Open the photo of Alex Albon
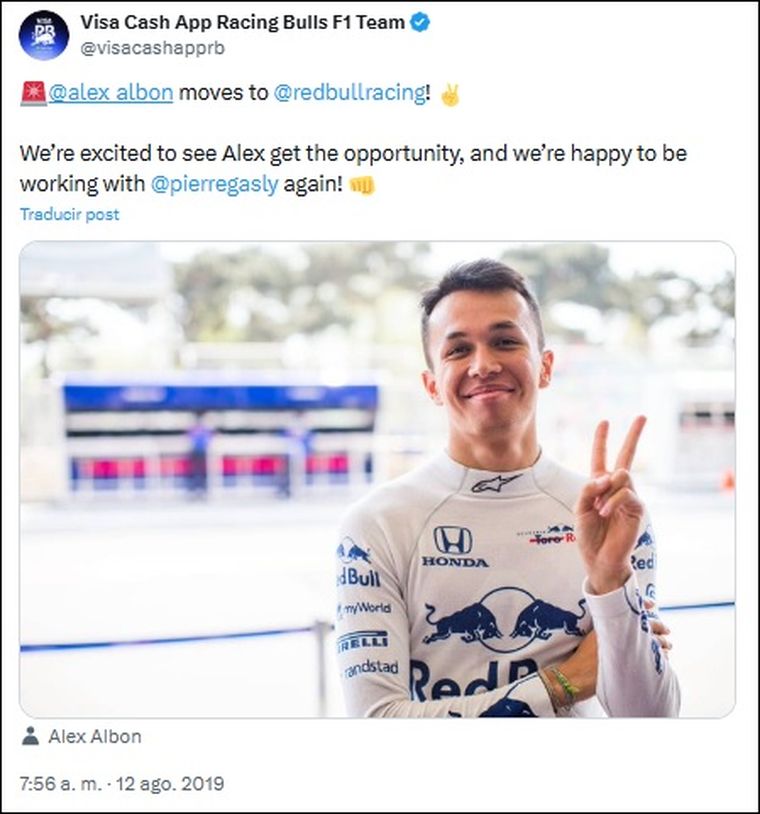This screenshot has width=760, height=814. (x=380, y=480)
